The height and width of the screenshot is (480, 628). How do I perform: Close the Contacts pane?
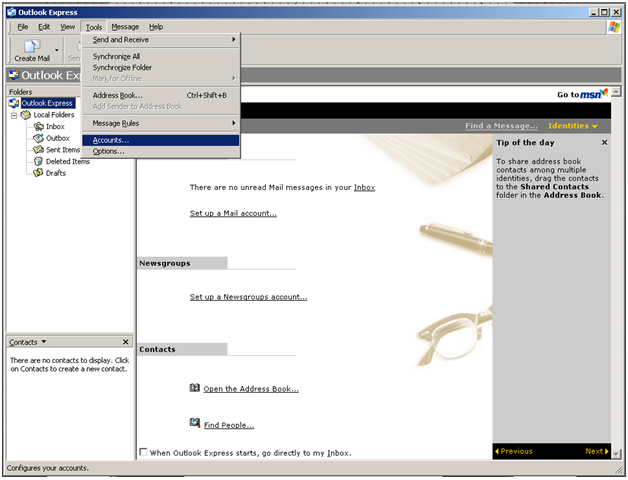(x=125, y=342)
